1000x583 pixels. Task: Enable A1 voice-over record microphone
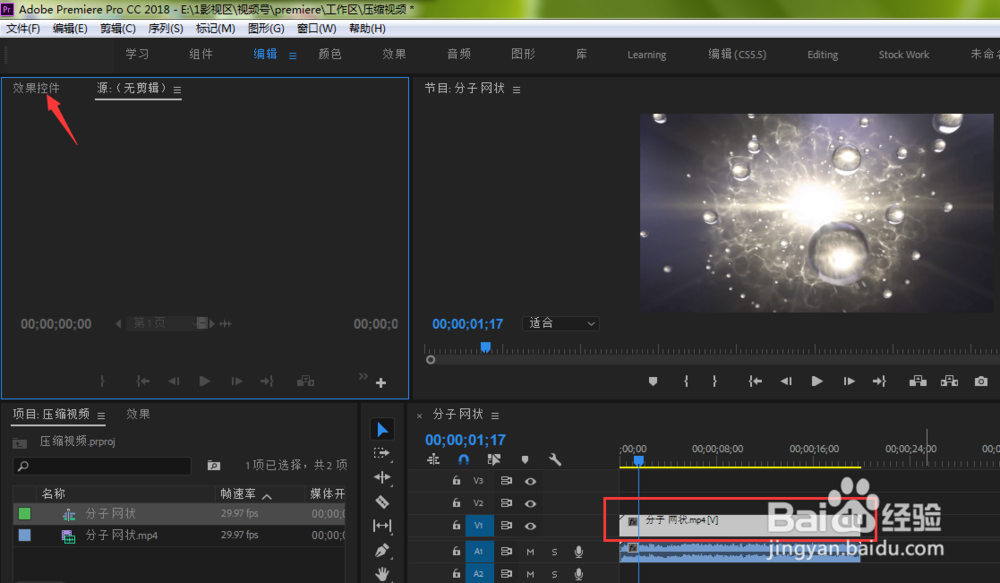coord(578,552)
